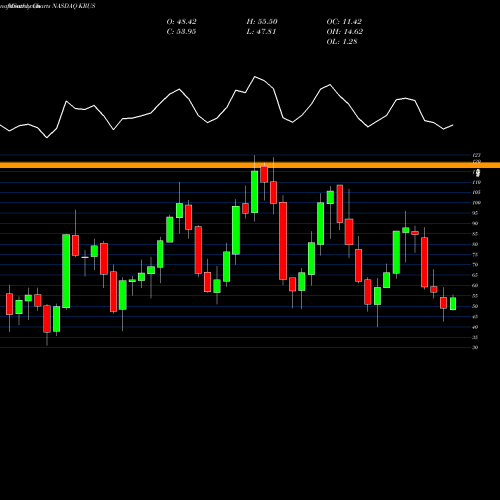
Task: Click the tall green candle rising from 50 to 85
Action: click(66, 271)
